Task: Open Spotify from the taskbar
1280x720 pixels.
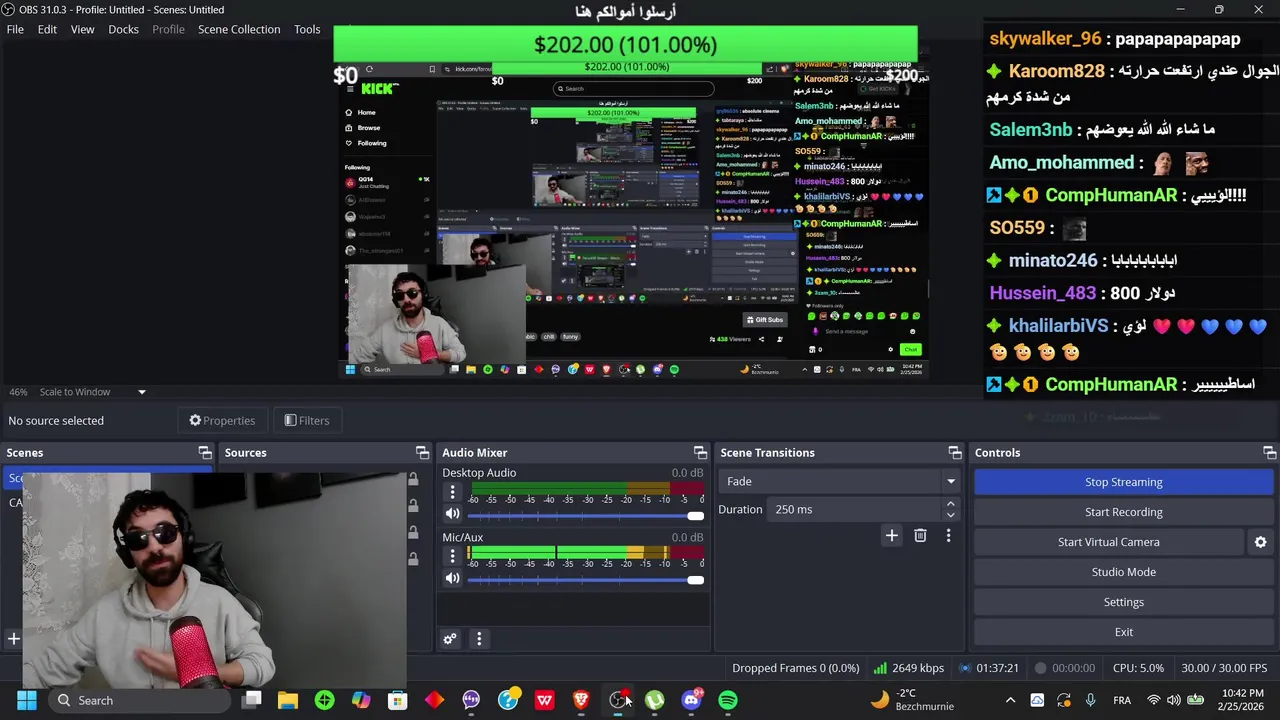Action: [x=728, y=700]
